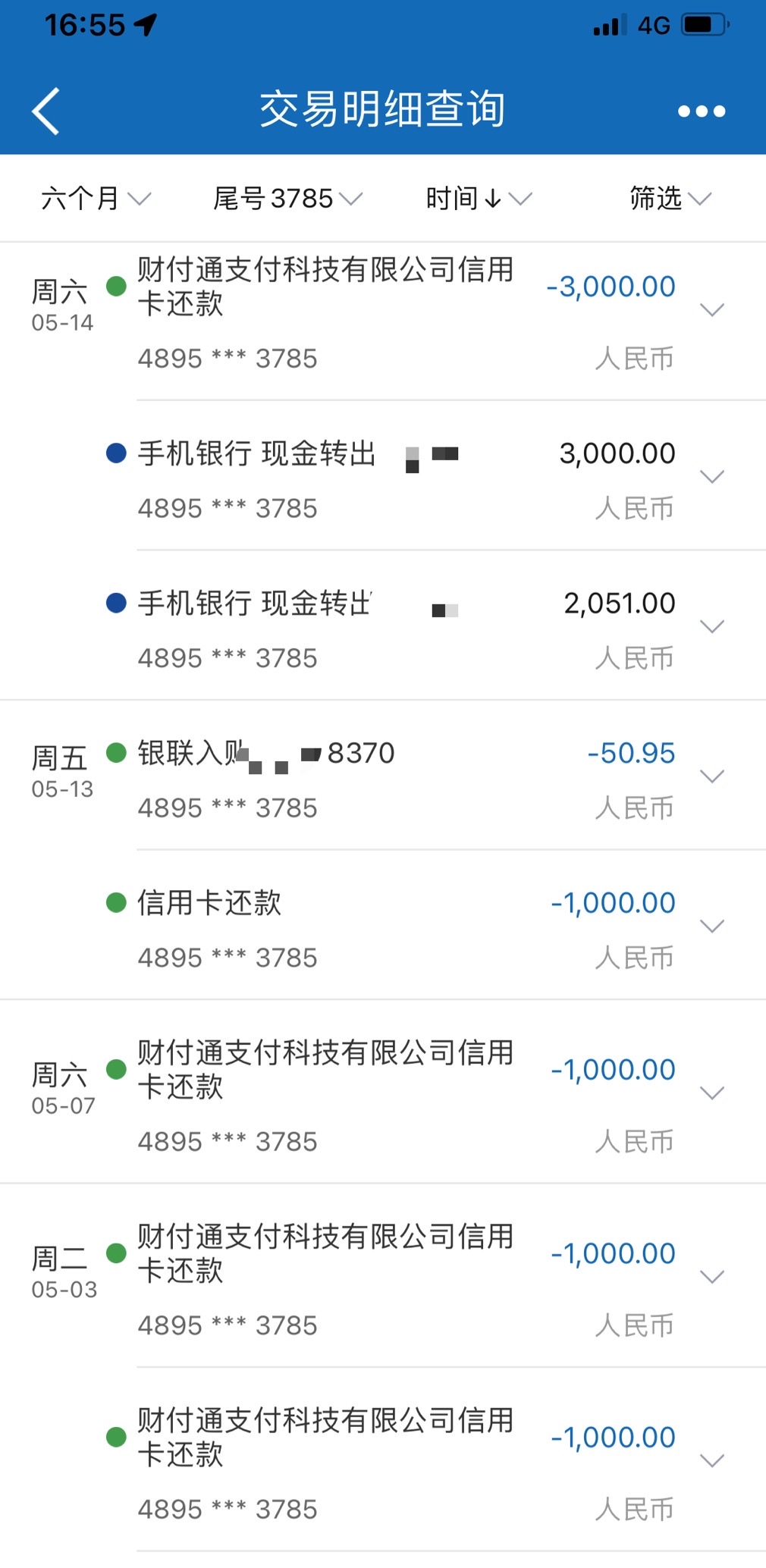Expand the 2,051.00 现金转出 transaction
Screen dimensions: 766x1568
tap(712, 626)
